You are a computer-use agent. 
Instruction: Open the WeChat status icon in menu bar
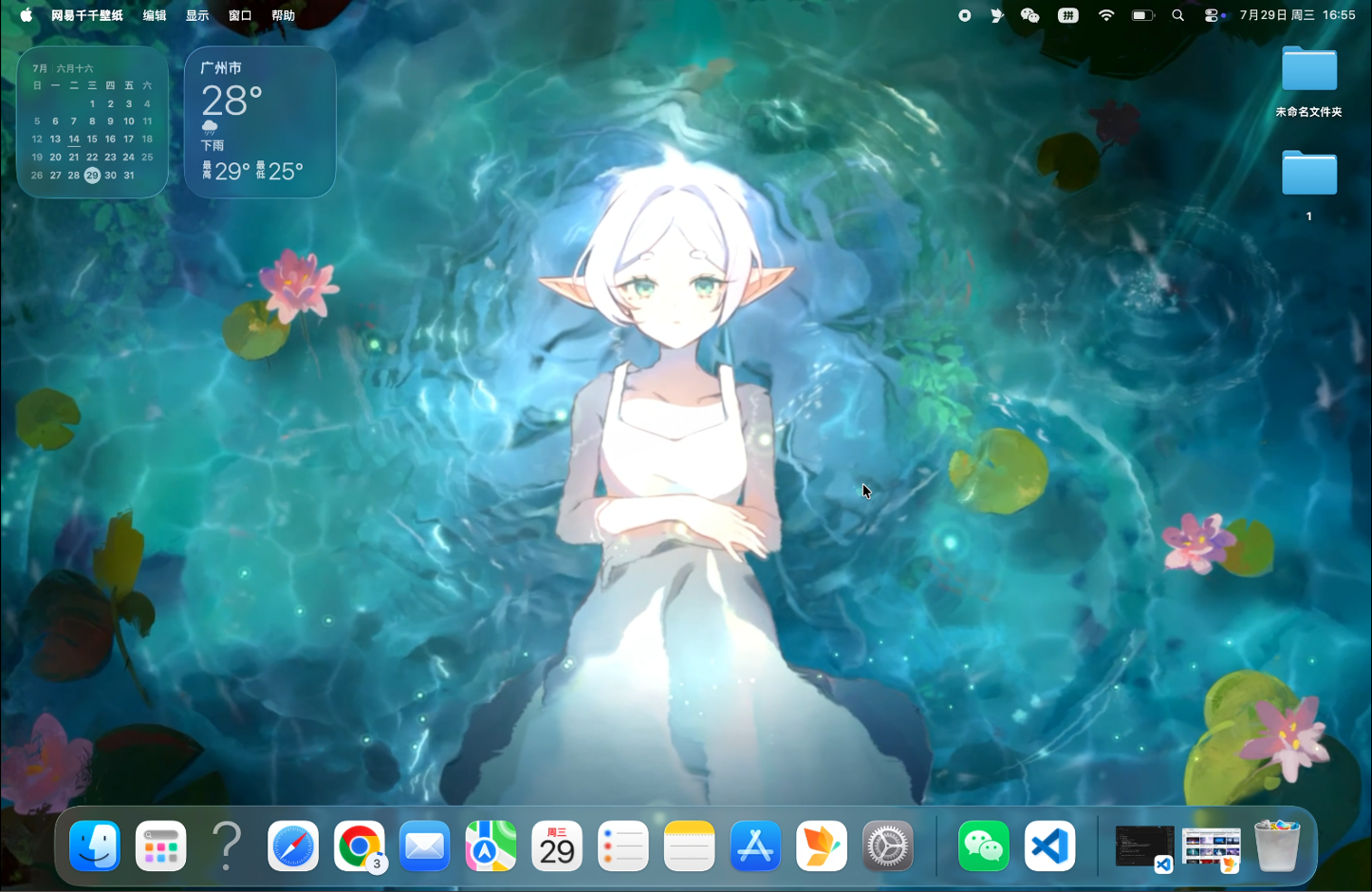[1029, 15]
